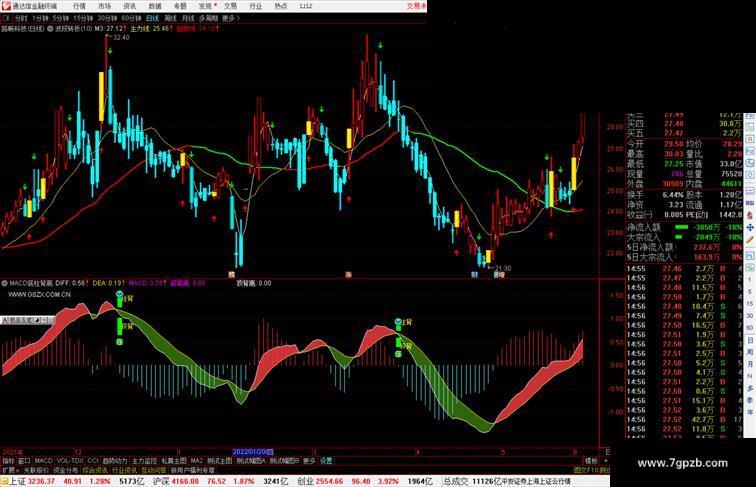Select the 多周期 multi-period tab
756x487 pixels.
pyautogui.click(x=208, y=18)
